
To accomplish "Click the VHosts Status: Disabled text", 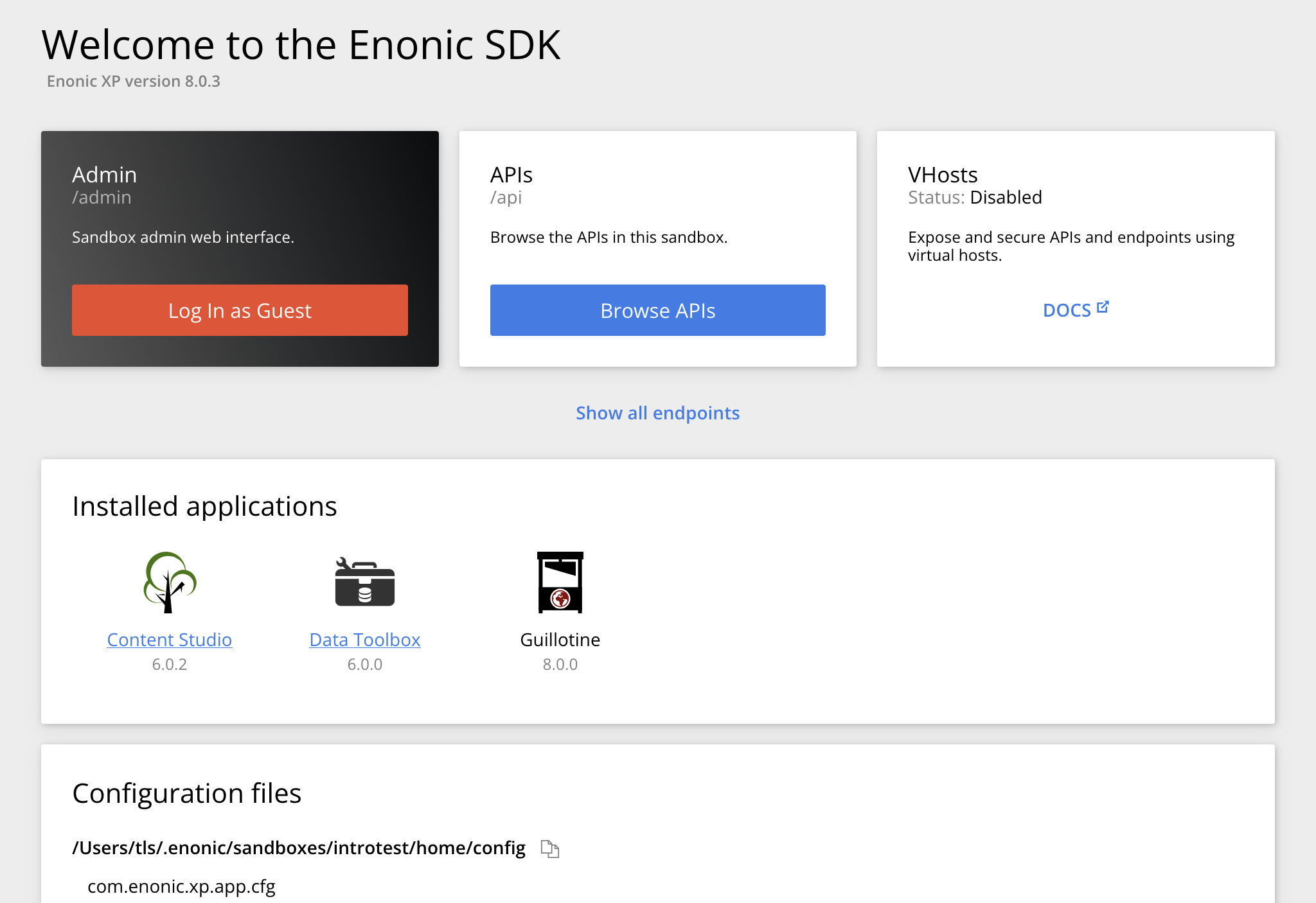I will (975, 197).
